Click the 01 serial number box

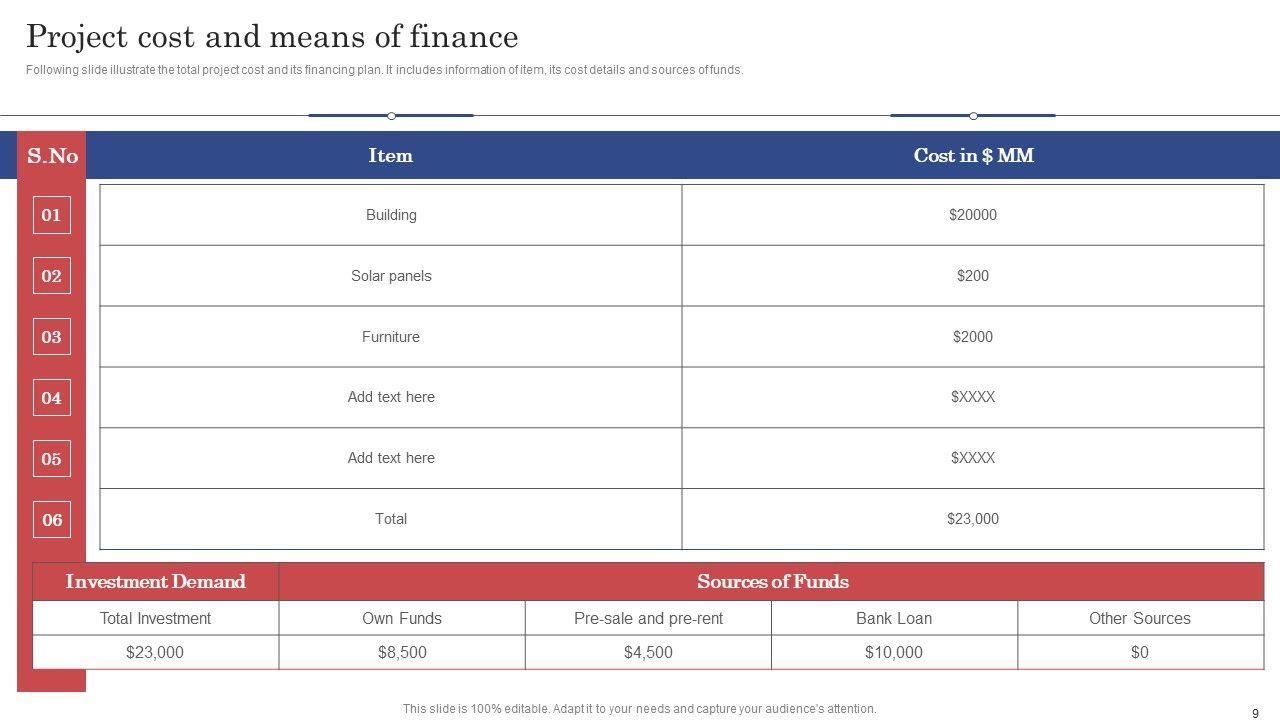51,215
